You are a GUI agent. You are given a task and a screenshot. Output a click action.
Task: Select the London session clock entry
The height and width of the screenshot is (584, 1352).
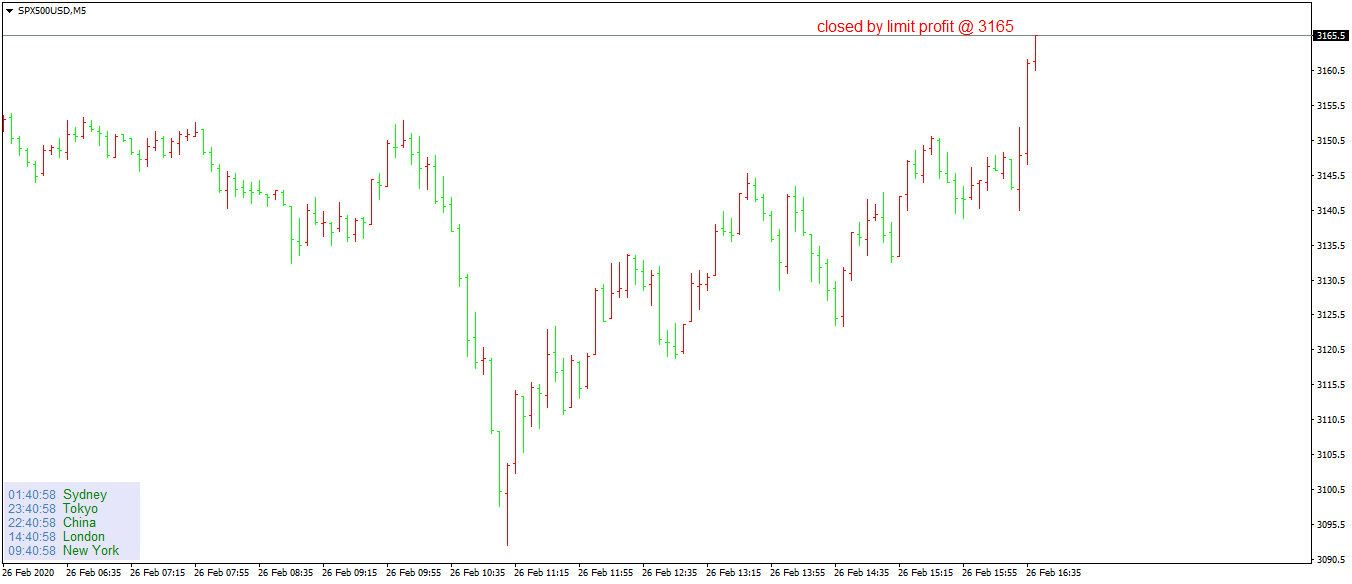(x=56, y=537)
